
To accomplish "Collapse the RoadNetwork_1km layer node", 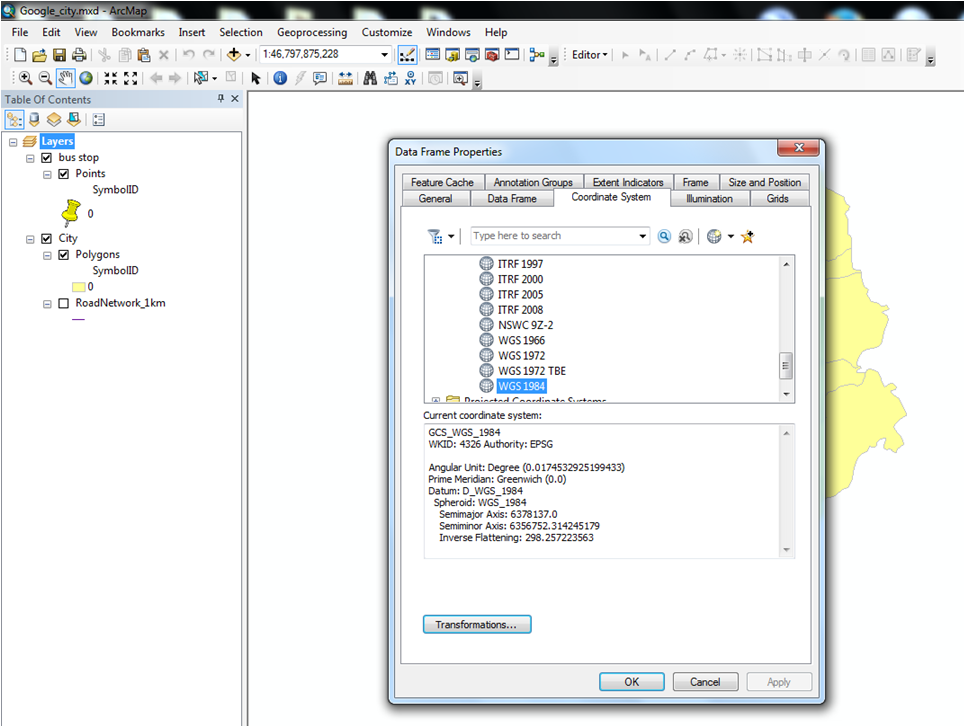I will click(x=47, y=303).
